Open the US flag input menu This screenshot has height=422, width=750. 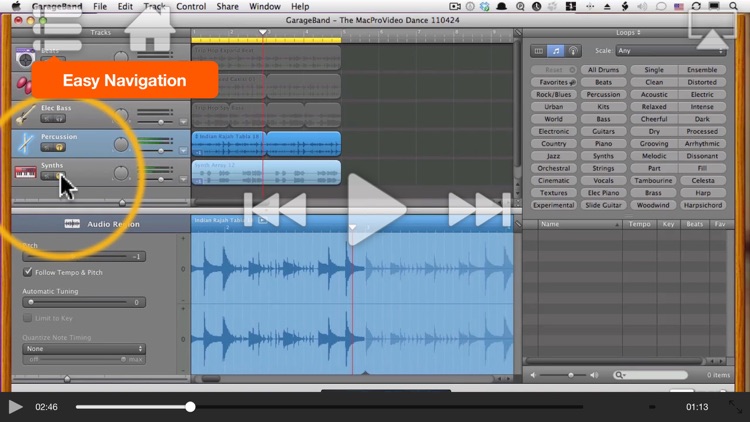pyautogui.click(x=678, y=6)
